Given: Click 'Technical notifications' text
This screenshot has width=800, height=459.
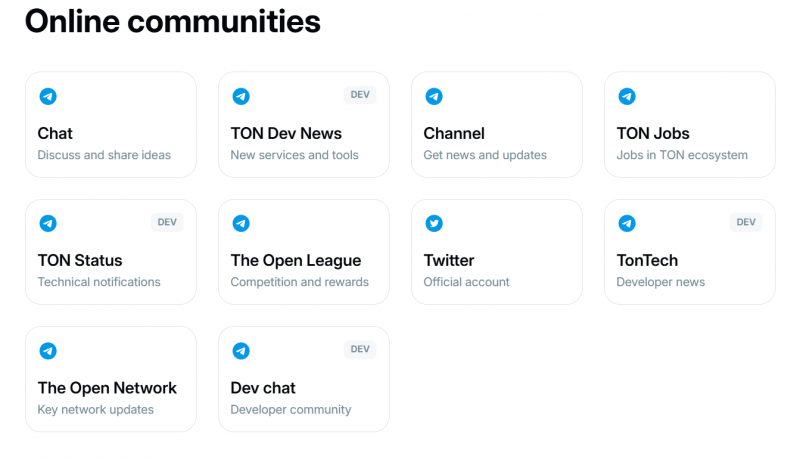Looking at the screenshot, I should tap(99, 282).
